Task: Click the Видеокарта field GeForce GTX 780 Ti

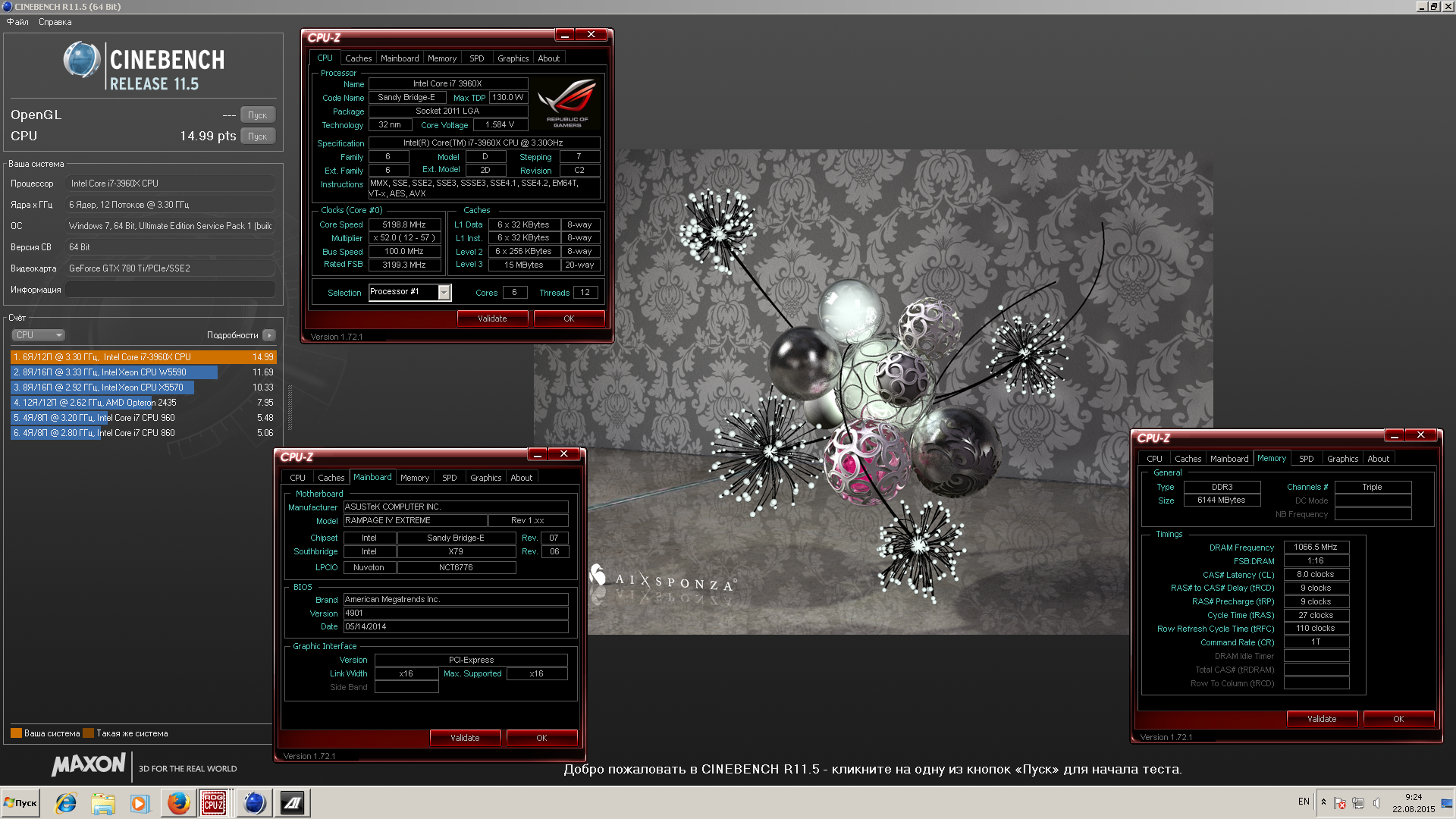Action: tap(171, 268)
